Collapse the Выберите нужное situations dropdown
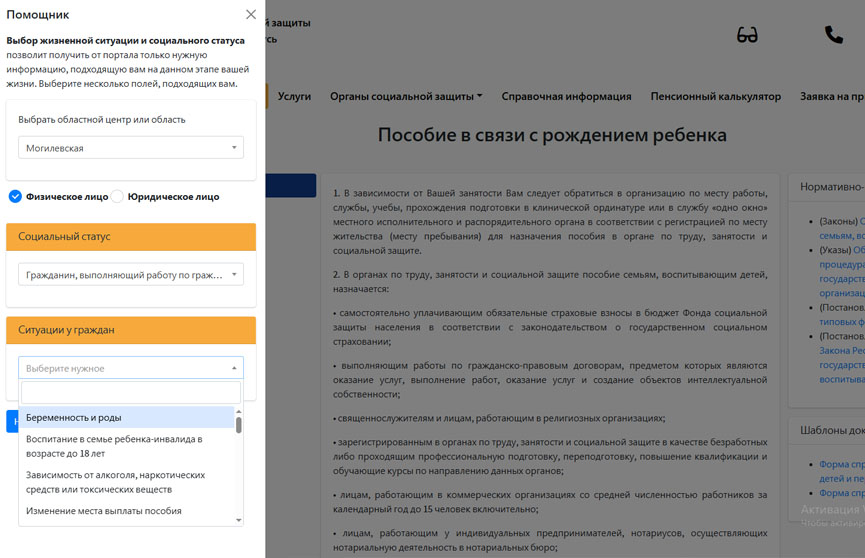865x558 pixels. pyautogui.click(x=131, y=368)
